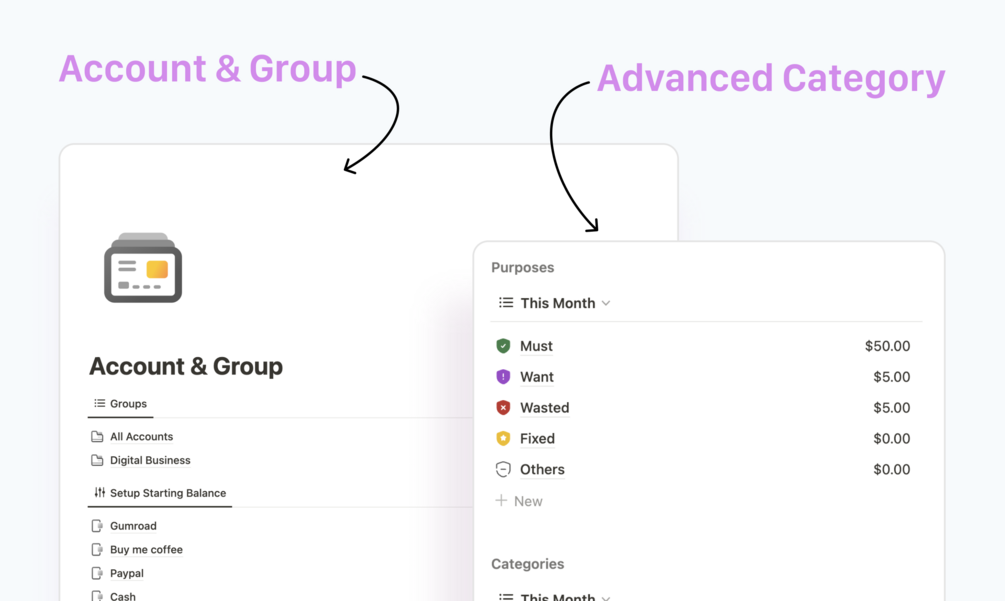Click the $50.00 amount for Must

887,346
